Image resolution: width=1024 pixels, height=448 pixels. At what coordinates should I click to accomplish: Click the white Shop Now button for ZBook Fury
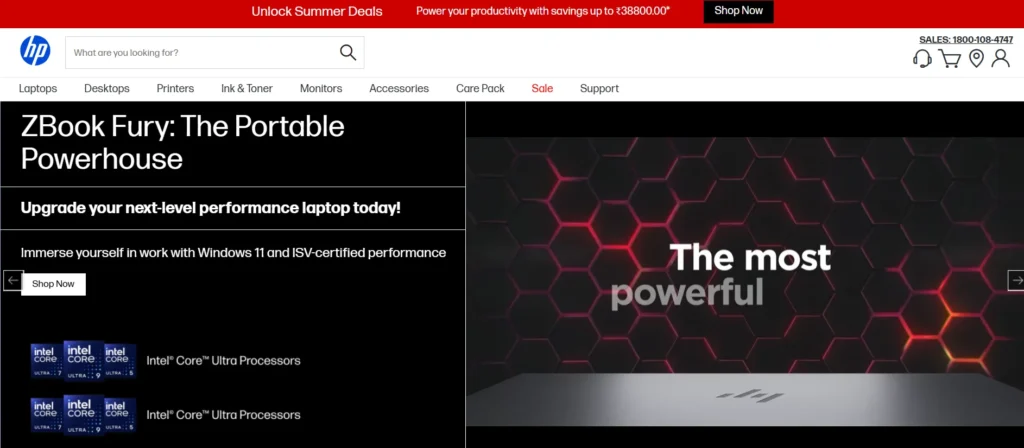(54, 284)
